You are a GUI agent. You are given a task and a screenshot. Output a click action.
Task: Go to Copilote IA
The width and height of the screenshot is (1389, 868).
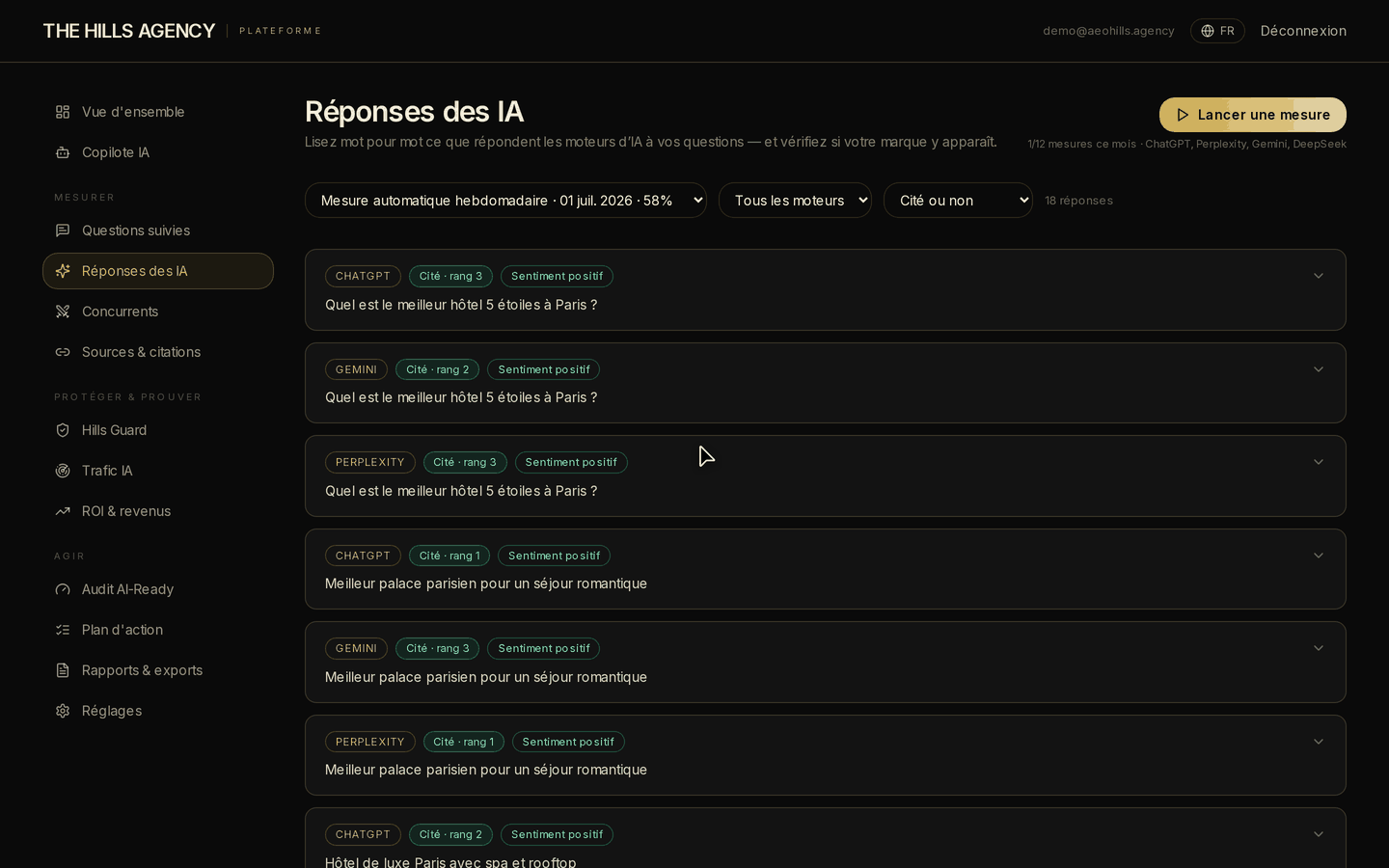pos(158,152)
